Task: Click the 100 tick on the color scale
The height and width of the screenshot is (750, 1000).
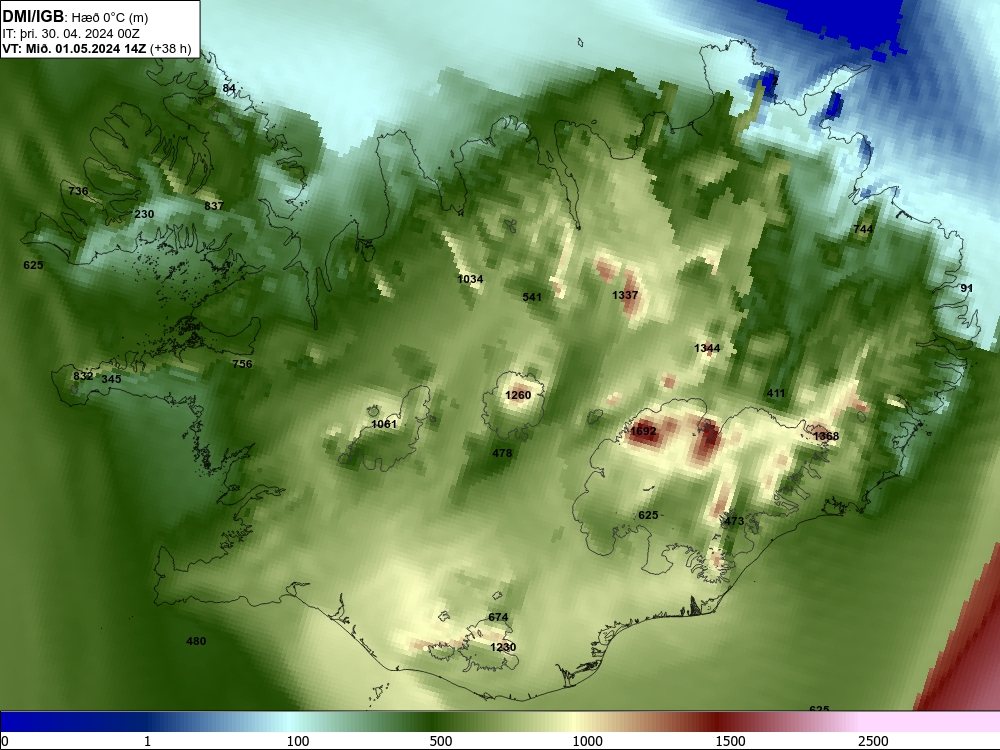Action: (298, 741)
